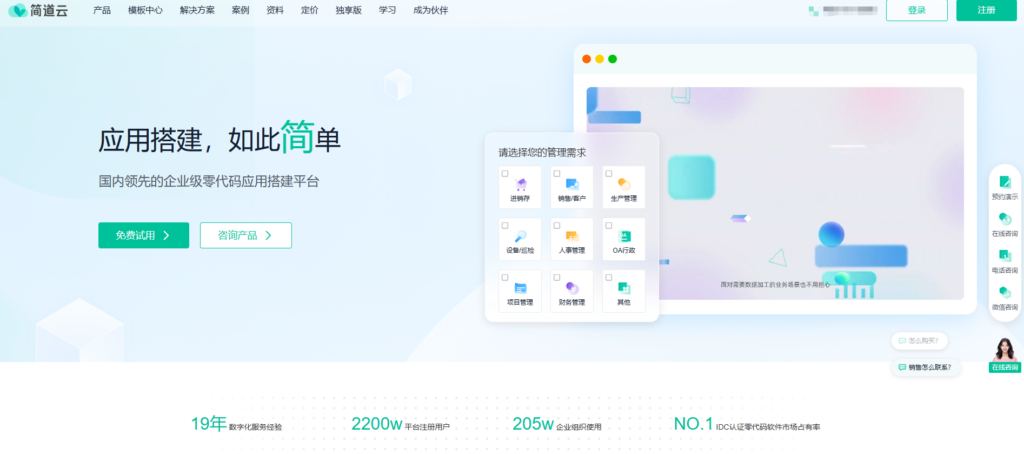Enable the OA行政 checkbox

click(609, 225)
